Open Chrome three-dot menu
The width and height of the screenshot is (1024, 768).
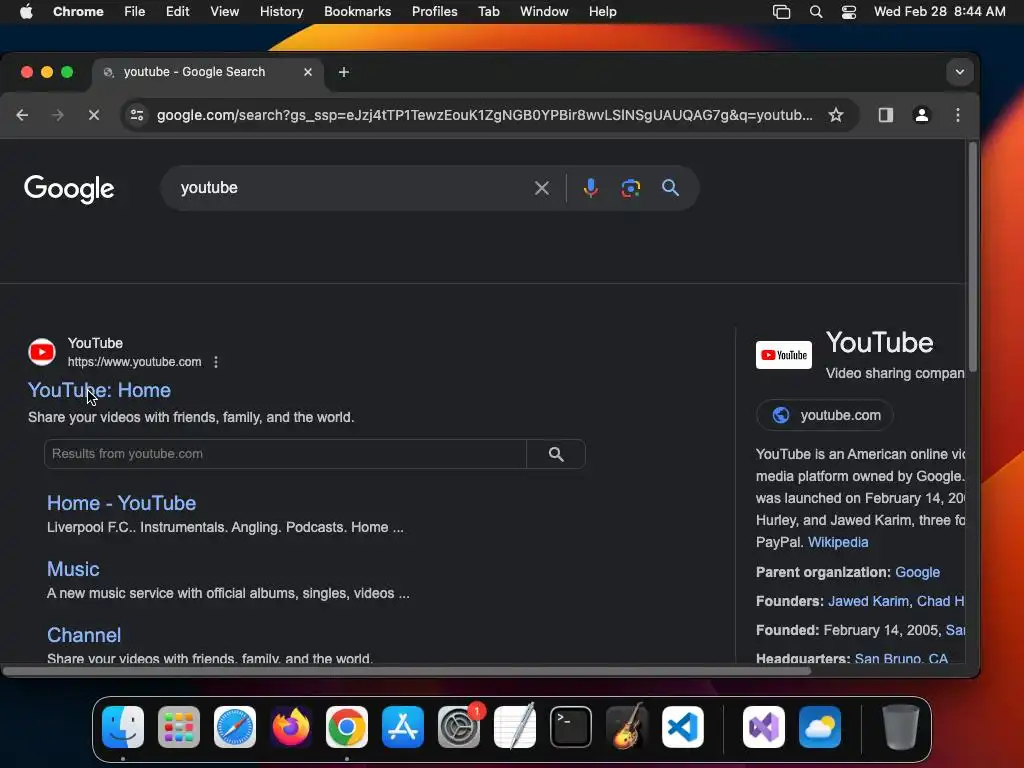coord(957,115)
